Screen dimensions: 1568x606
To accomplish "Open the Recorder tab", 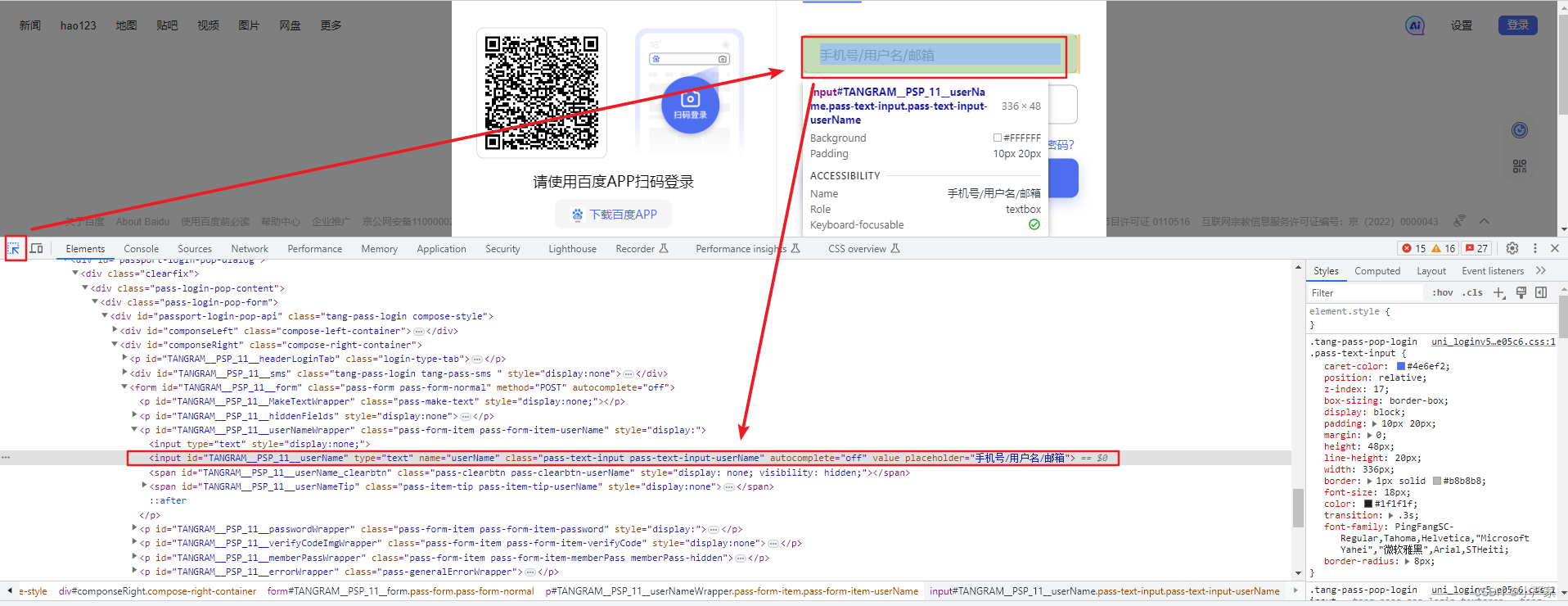I will pos(642,249).
